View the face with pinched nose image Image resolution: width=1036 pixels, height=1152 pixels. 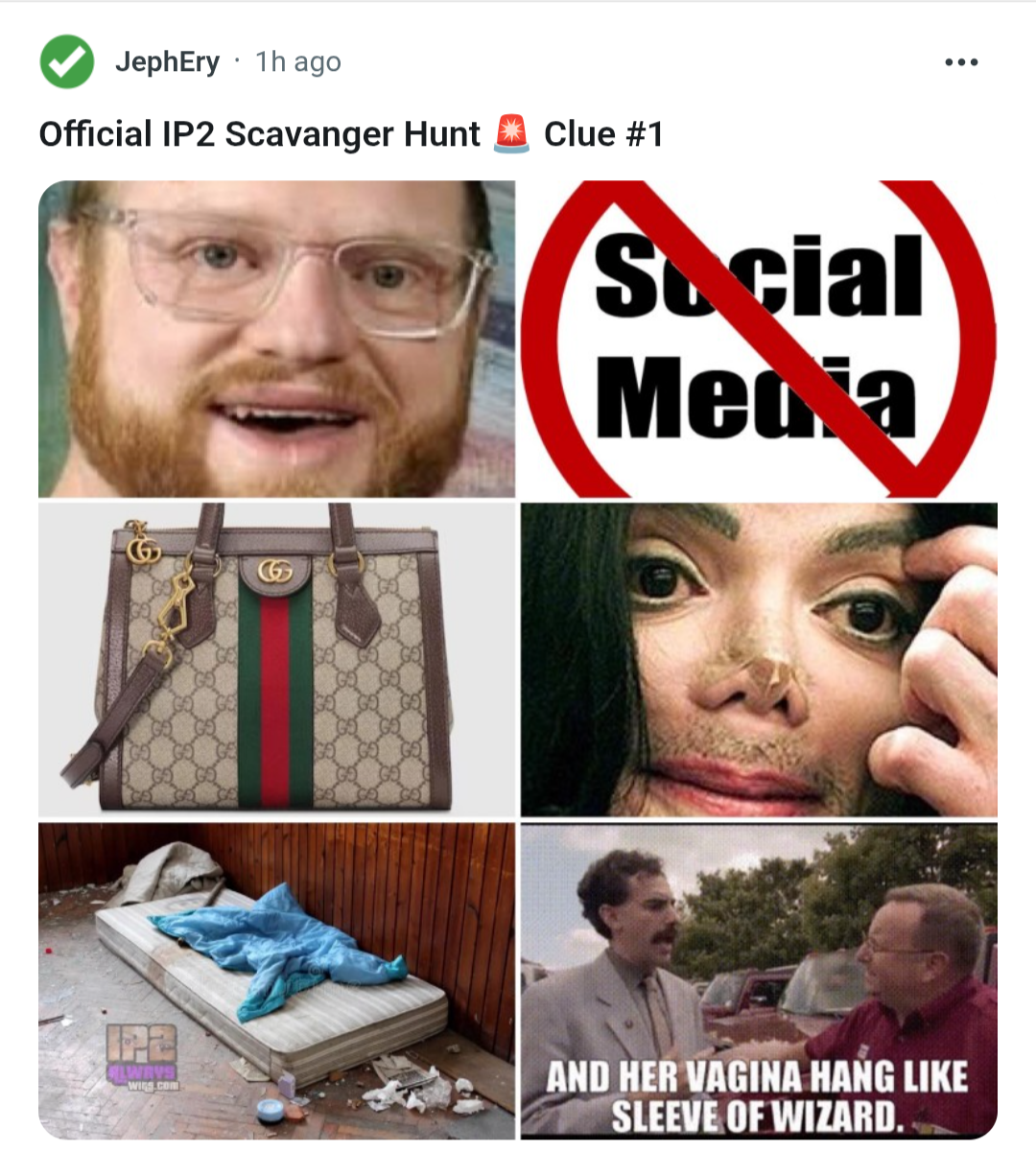click(759, 659)
